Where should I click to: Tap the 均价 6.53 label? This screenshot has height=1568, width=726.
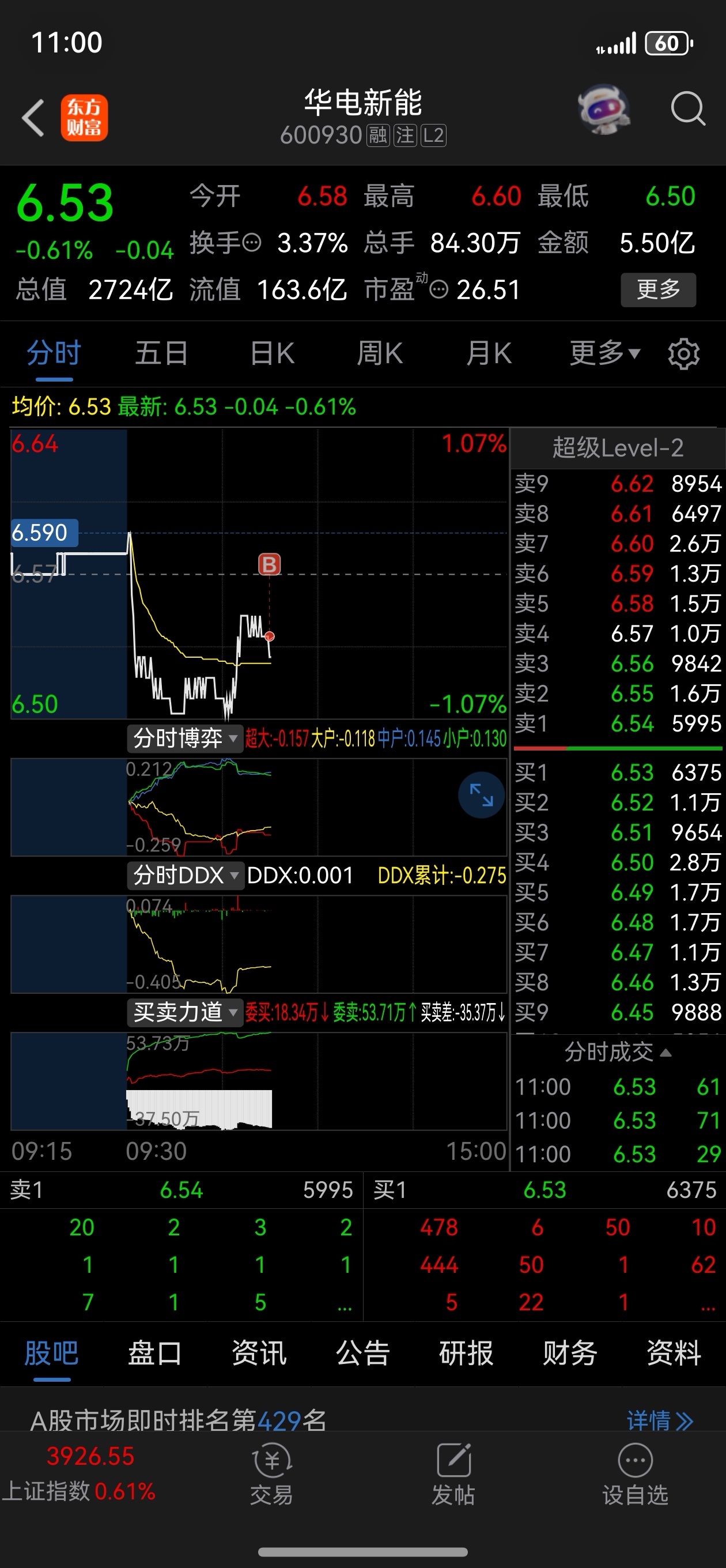(62, 406)
